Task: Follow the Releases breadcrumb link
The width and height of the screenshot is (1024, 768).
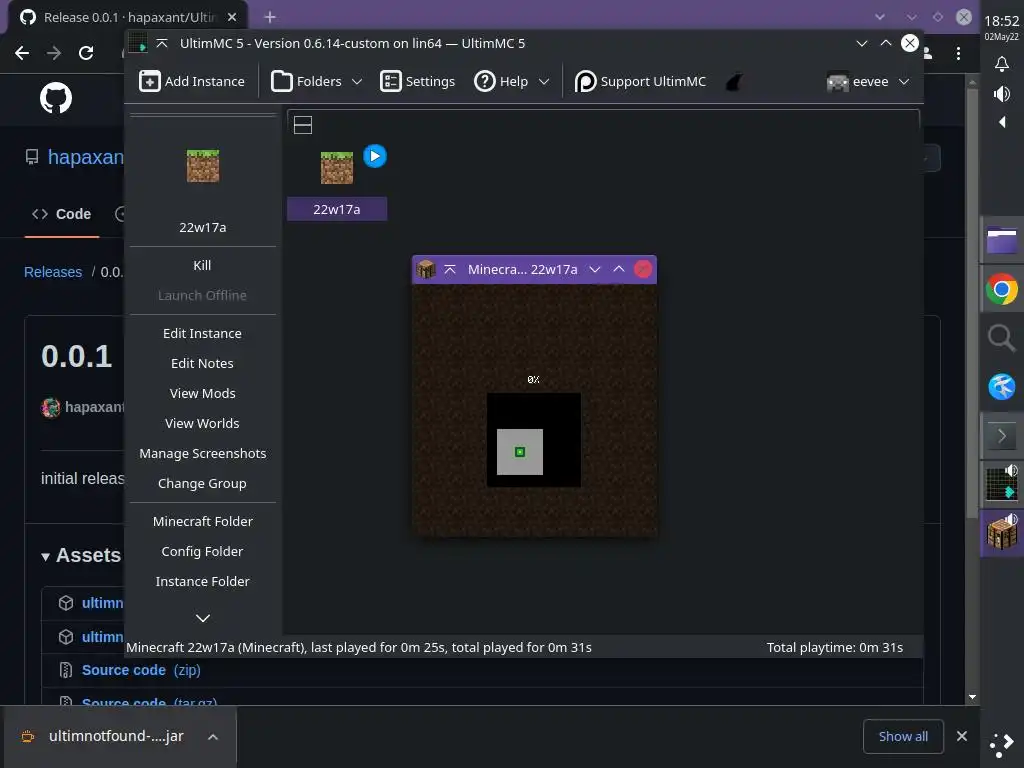Action: (x=53, y=272)
